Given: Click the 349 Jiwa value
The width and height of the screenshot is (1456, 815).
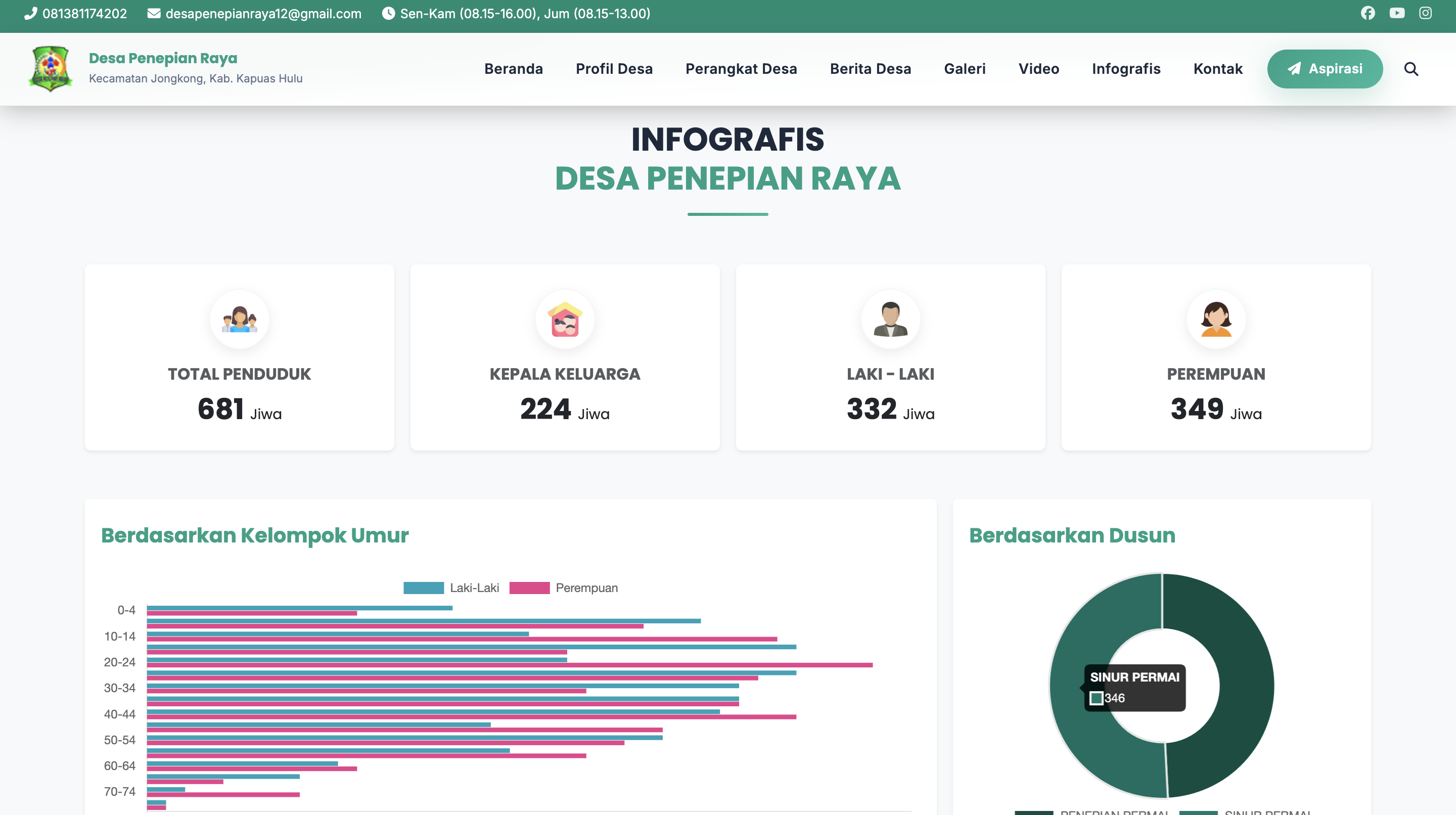Looking at the screenshot, I should tap(1216, 409).
